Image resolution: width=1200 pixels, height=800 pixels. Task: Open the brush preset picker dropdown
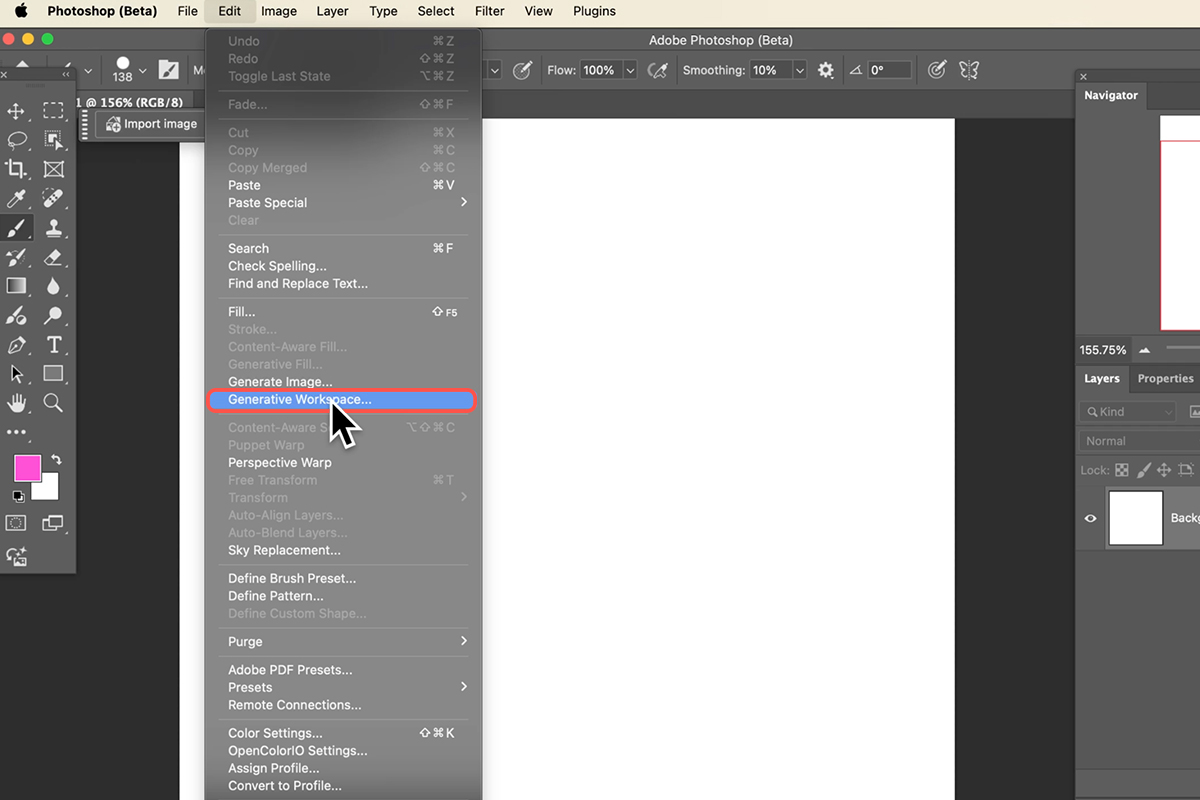click(142, 70)
